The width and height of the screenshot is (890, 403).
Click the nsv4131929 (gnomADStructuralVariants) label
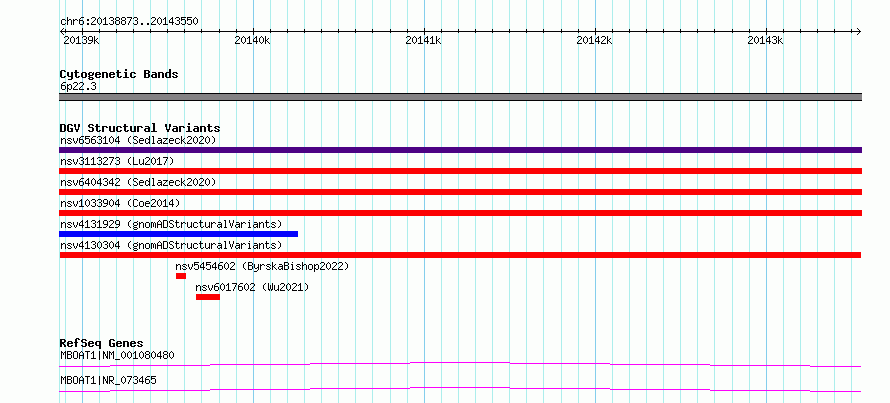tap(171, 224)
